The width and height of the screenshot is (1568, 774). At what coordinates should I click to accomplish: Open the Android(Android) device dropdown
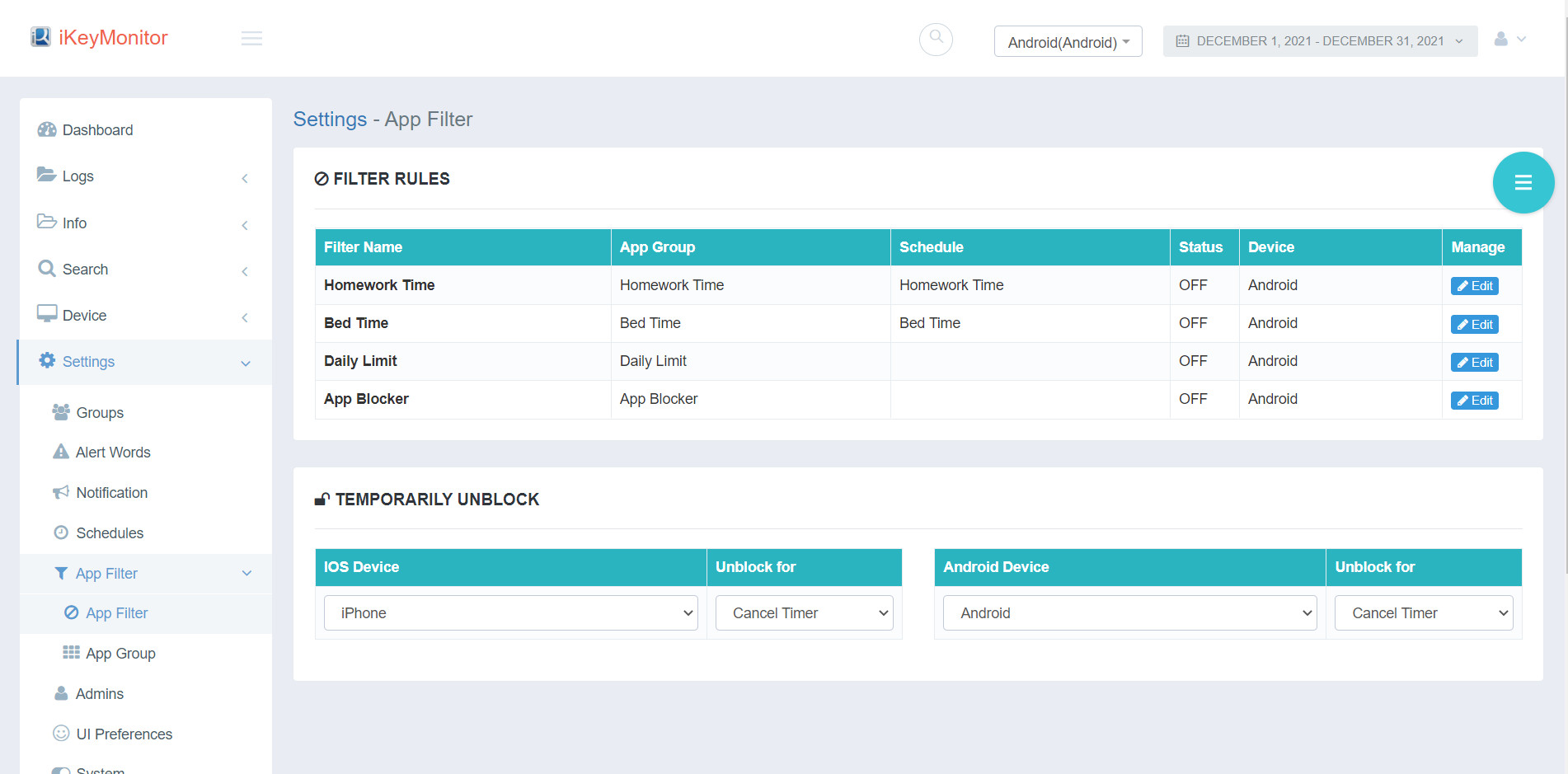[1067, 41]
